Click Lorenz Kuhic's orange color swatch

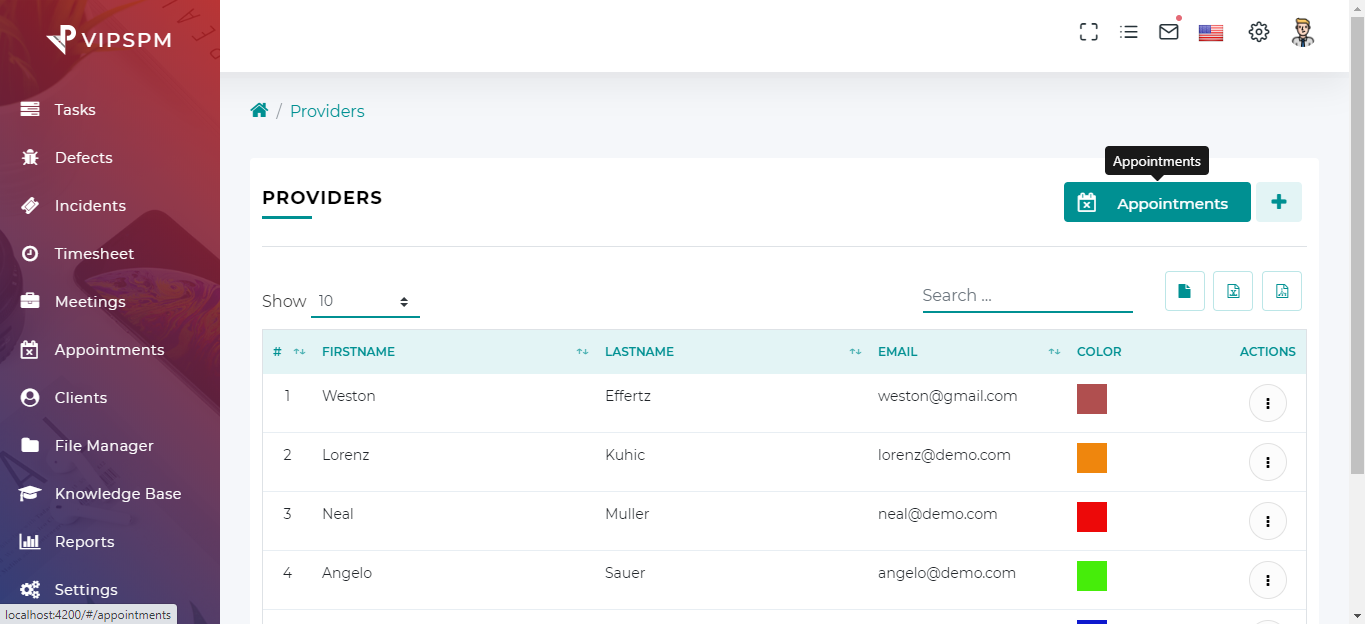(x=1091, y=458)
